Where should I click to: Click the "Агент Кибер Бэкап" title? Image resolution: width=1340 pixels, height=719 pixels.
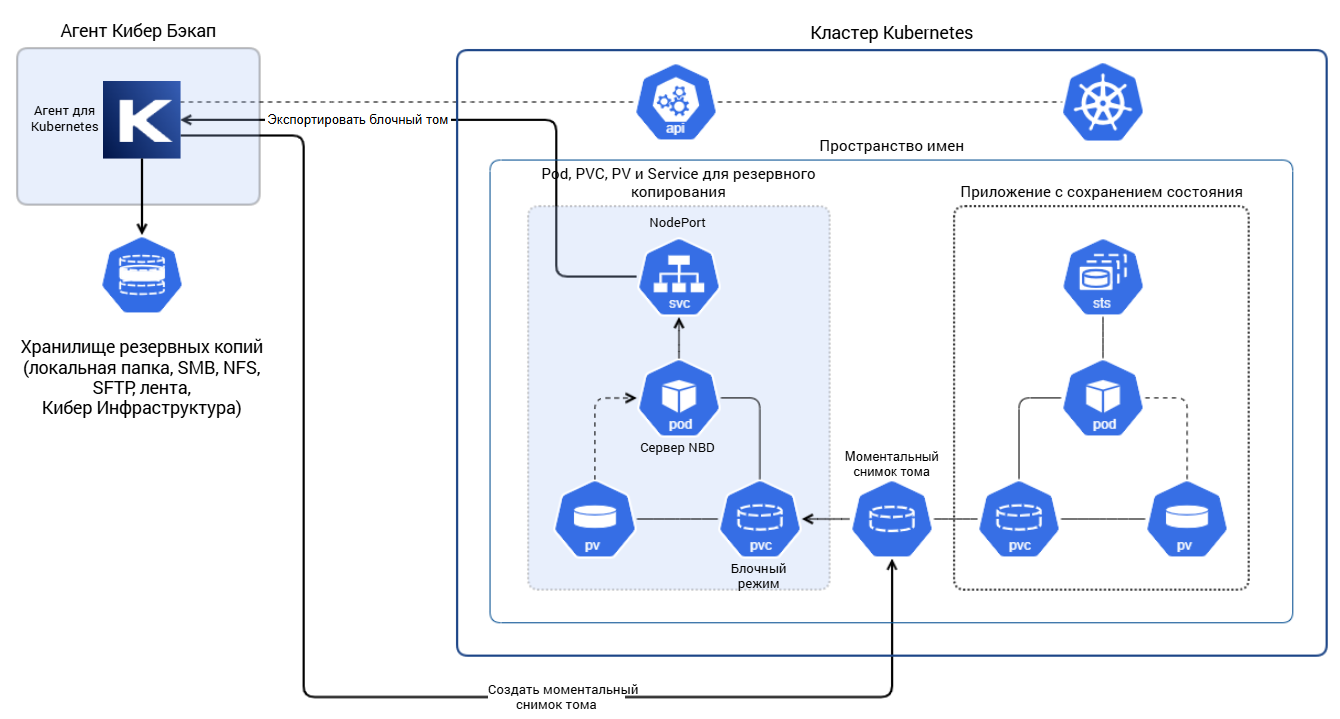coord(139,32)
